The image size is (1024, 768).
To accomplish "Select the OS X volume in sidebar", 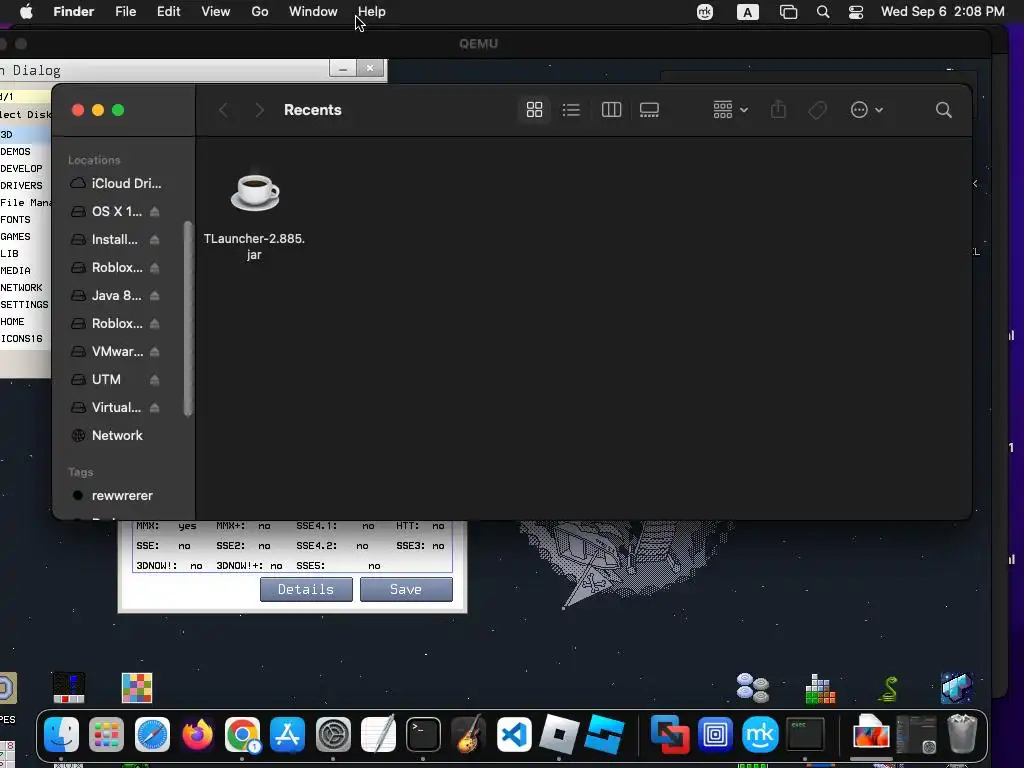I will tap(107, 212).
